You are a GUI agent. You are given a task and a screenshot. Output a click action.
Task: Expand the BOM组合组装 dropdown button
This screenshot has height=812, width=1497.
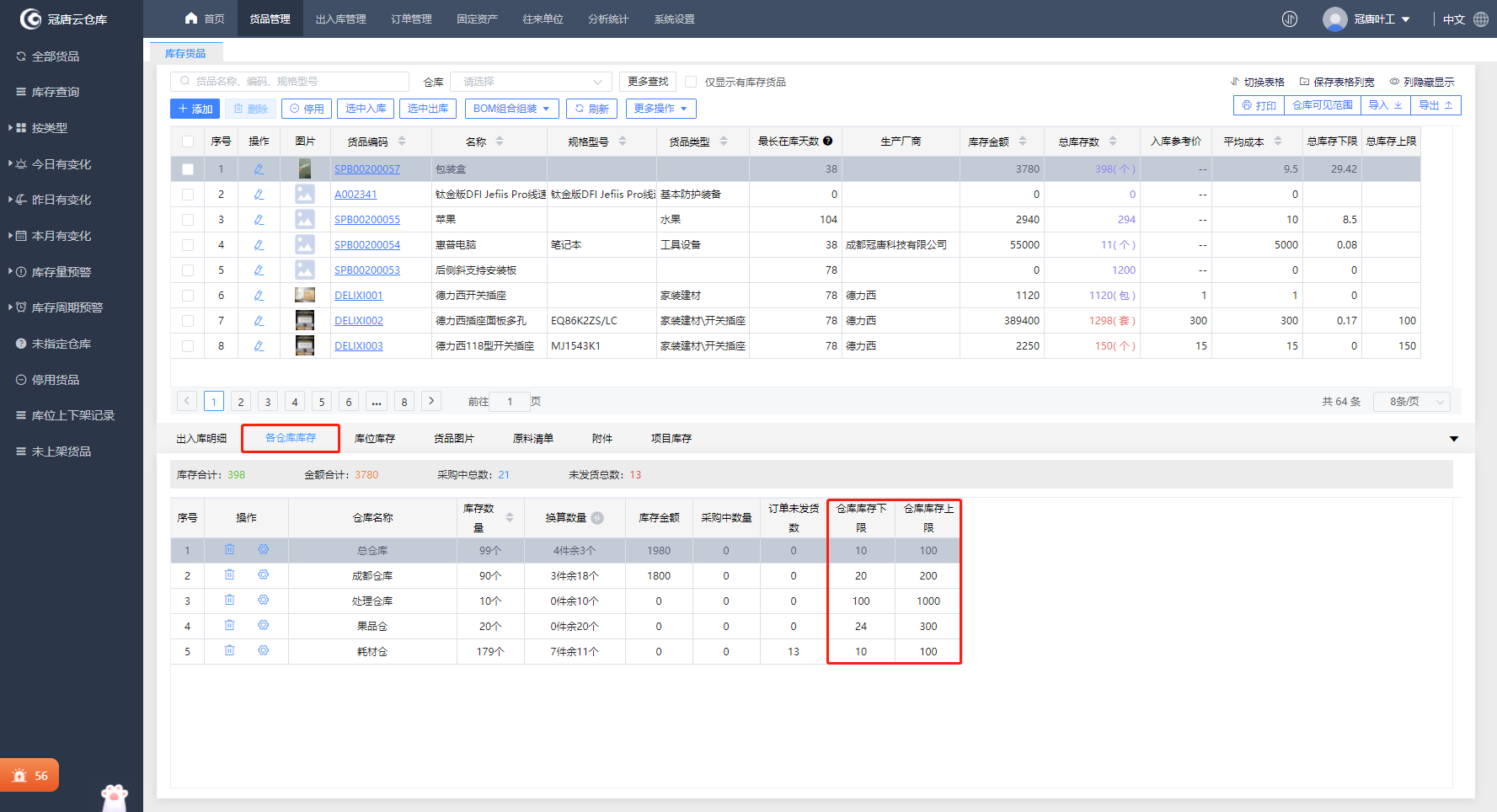click(x=511, y=109)
